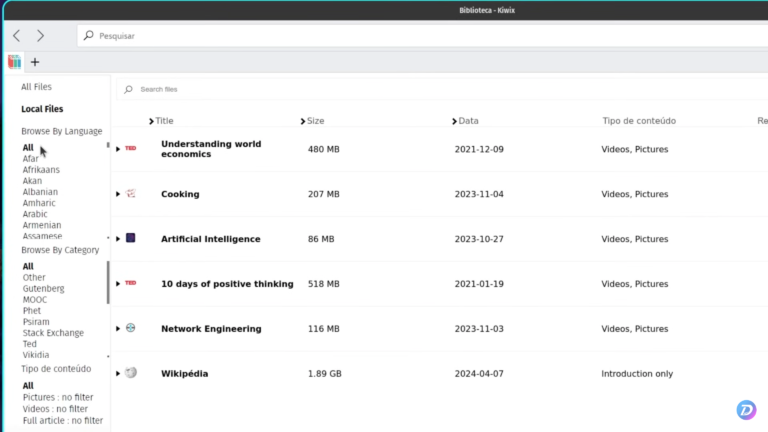Toggle the Videos : no filter option
The width and height of the screenshot is (768, 432).
coord(55,409)
